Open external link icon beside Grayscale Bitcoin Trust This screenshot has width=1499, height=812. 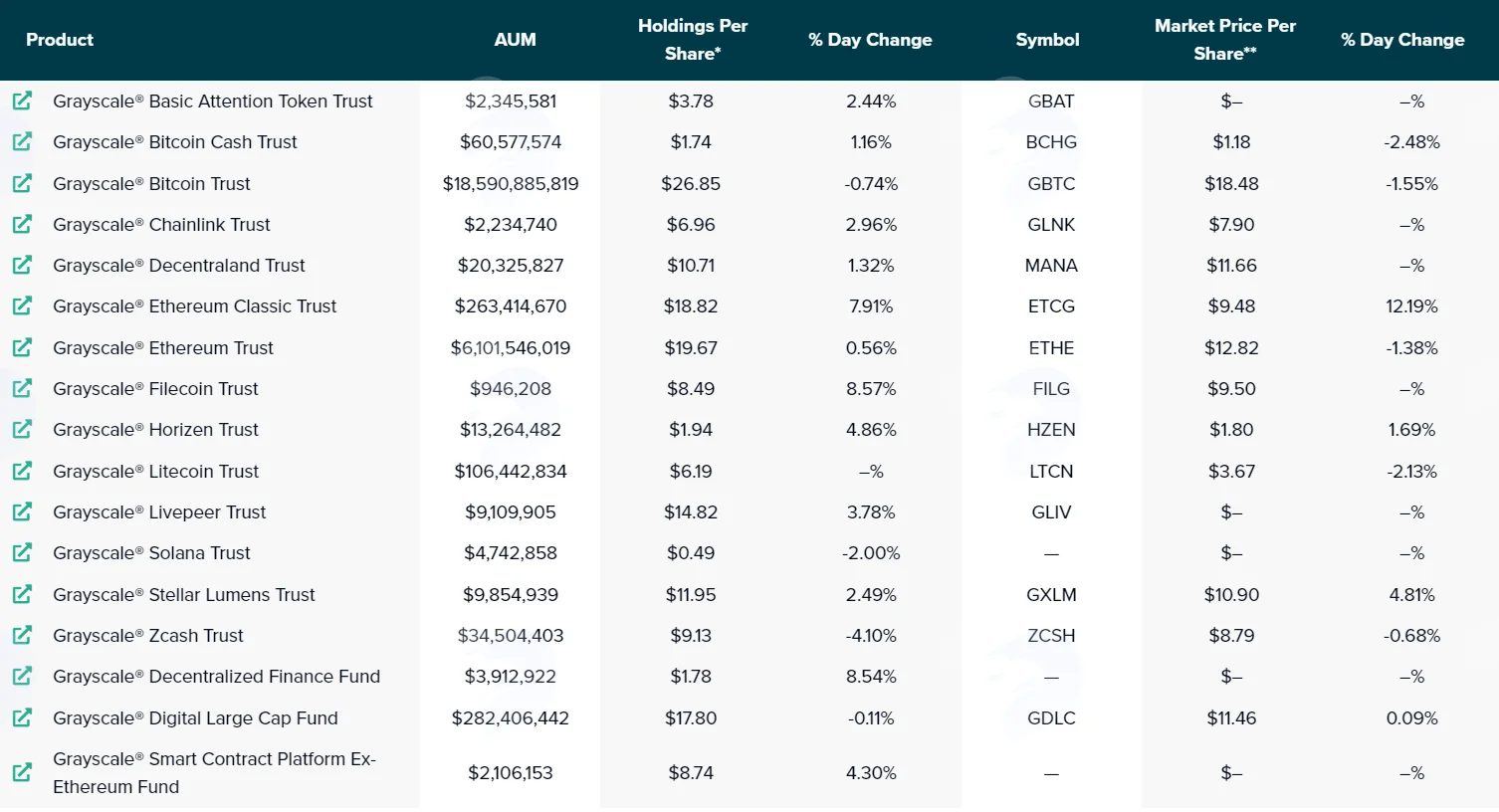(22, 183)
